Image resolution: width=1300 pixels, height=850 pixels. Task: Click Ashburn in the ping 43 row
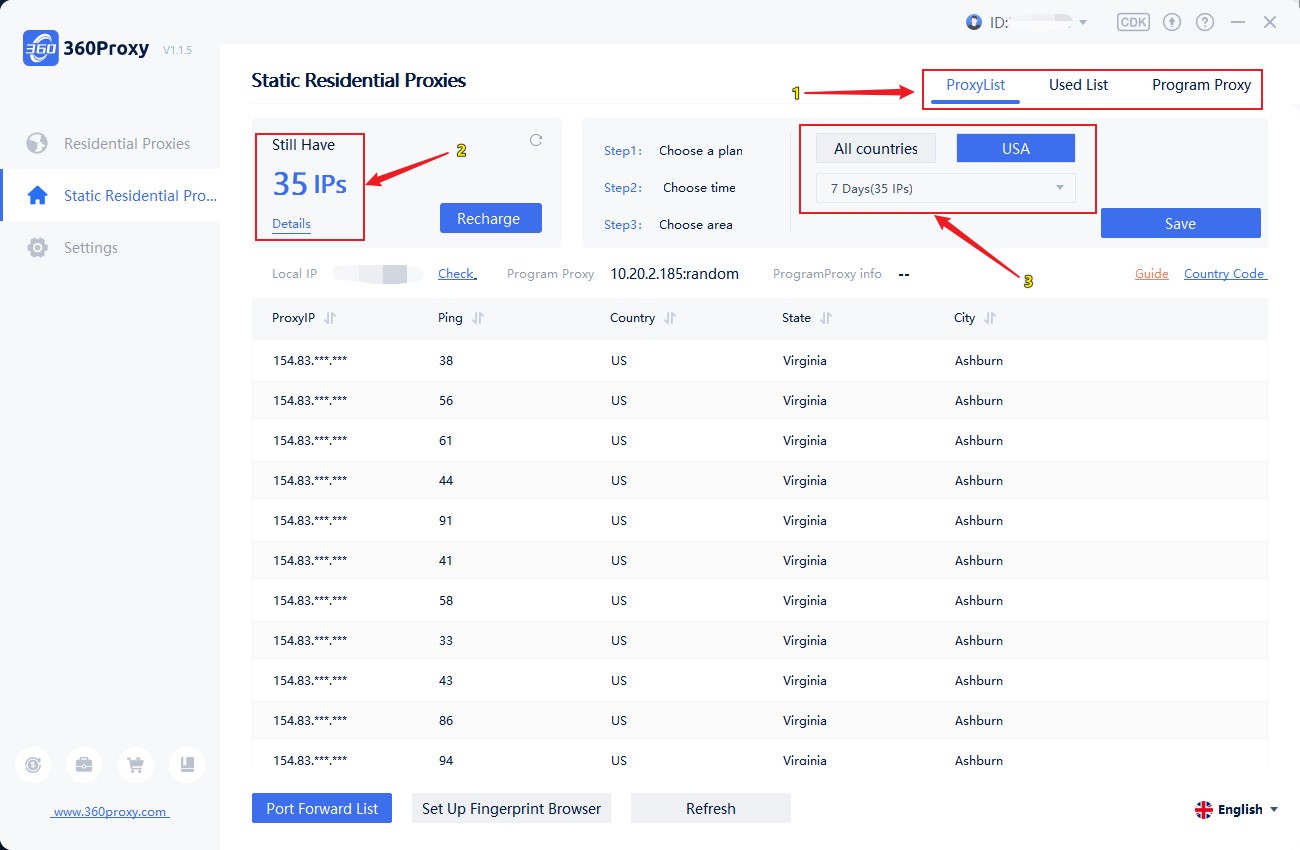point(979,681)
